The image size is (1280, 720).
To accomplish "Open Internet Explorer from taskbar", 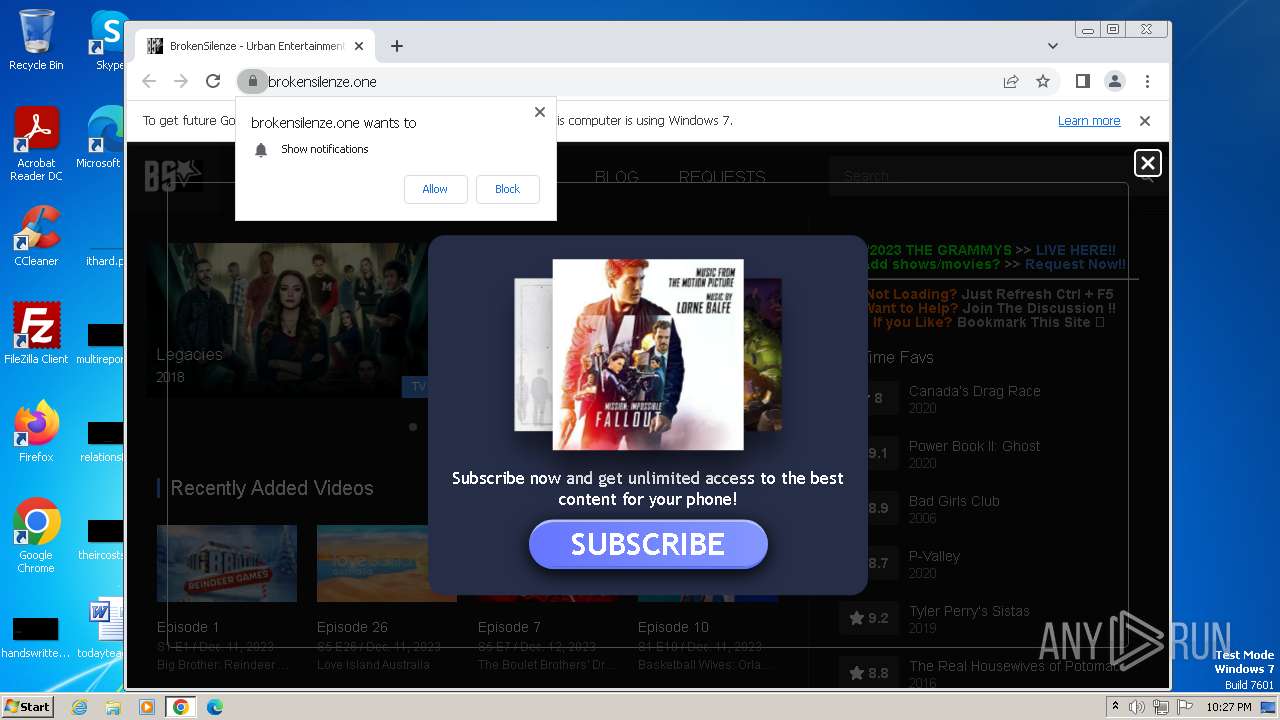I will tap(80, 707).
